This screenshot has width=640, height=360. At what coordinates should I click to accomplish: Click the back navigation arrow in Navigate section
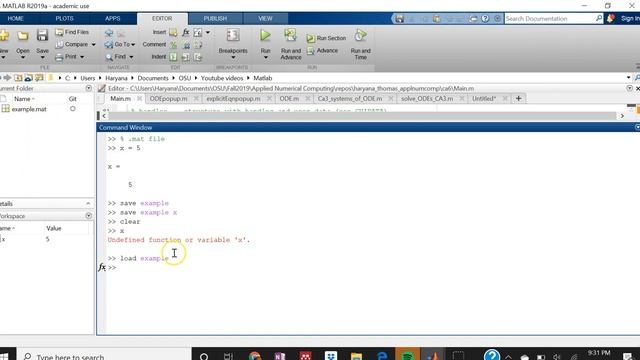coord(109,32)
